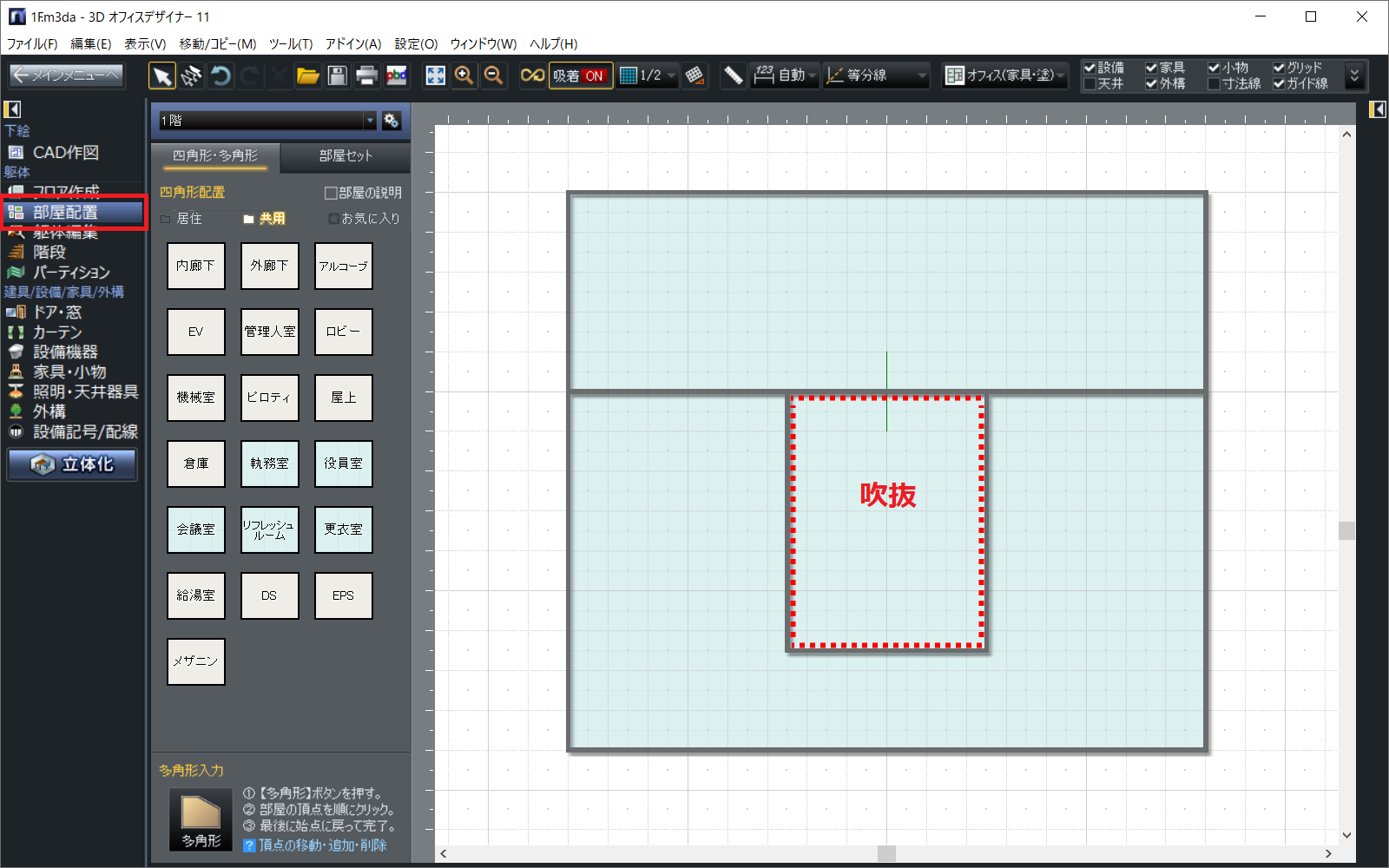Save using the floppy disk icon
The width and height of the screenshot is (1389, 868).
click(338, 76)
